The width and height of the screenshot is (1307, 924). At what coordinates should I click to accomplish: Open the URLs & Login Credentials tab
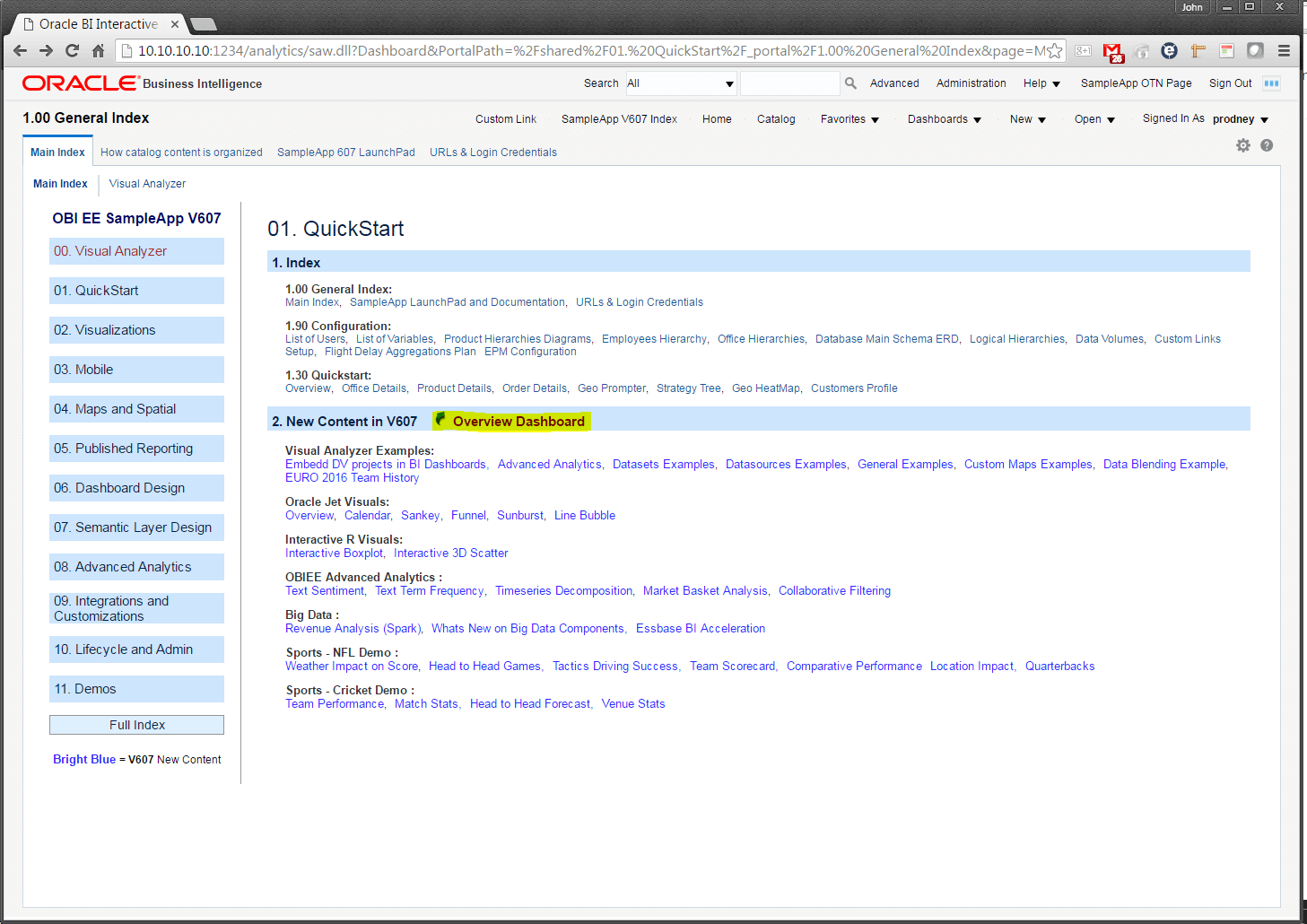(493, 153)
